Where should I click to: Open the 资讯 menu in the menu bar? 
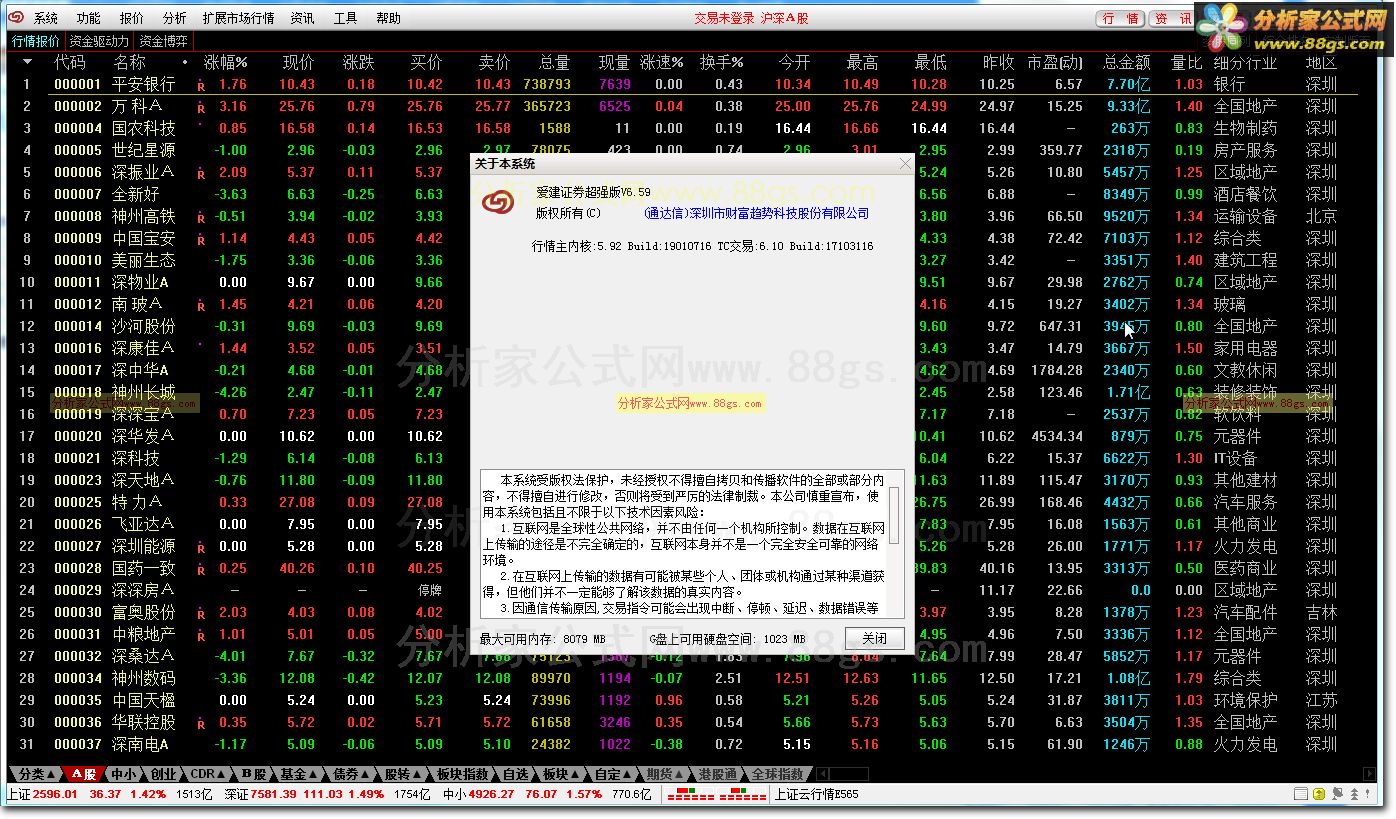tap(302, 18)
